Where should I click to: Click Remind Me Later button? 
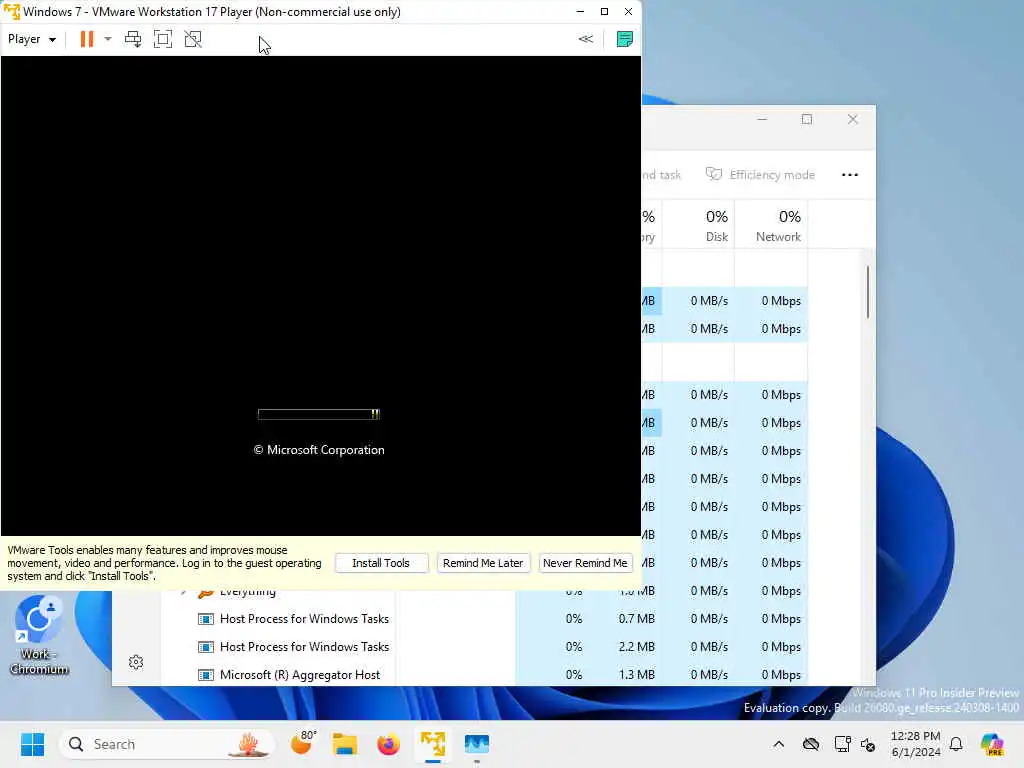[x=483, y=563]
